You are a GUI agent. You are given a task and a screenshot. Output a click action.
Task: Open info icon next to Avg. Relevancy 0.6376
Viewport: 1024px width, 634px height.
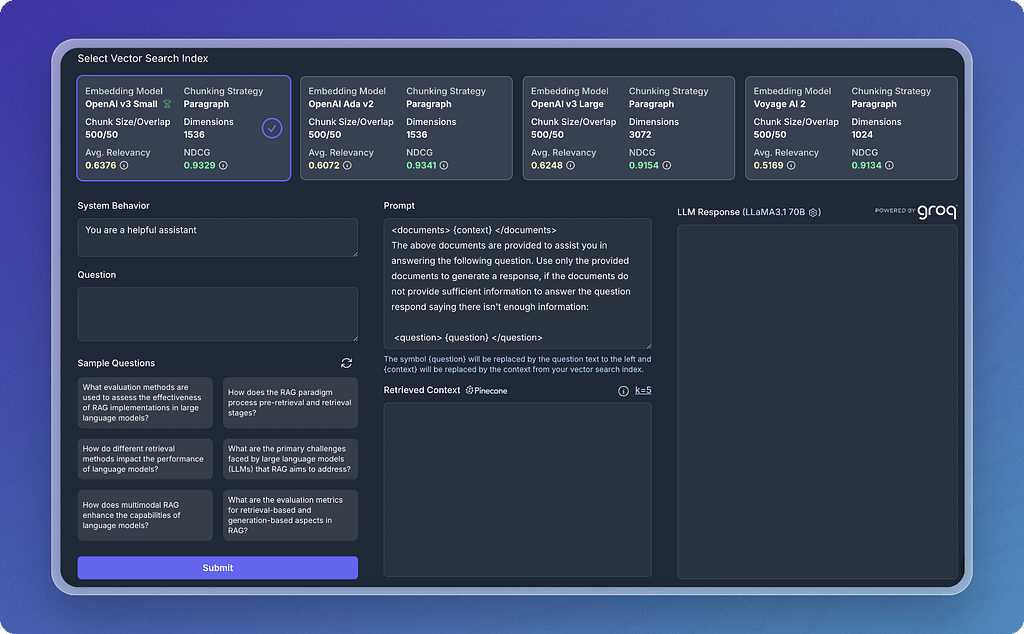(124, 165)
